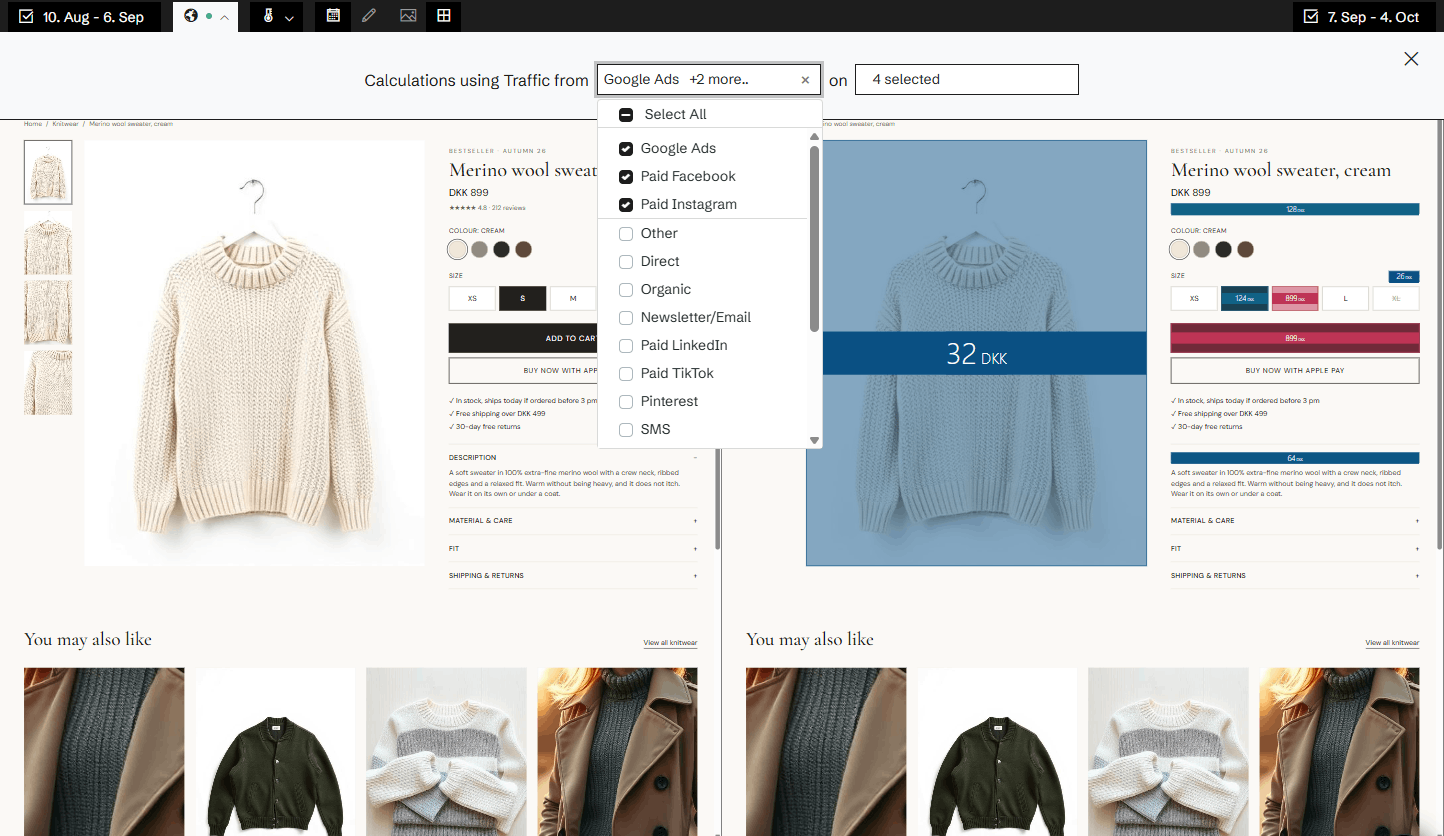Check the Other traffic source
The width and height of the screenshot is (1444, 836).
626,234
